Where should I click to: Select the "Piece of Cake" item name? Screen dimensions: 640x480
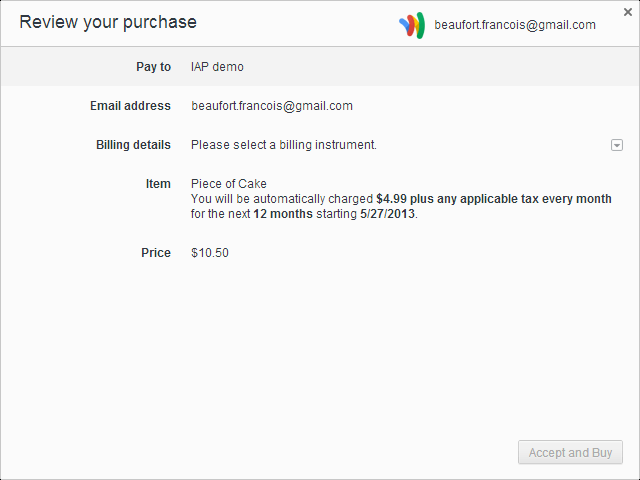pyautogui.click(x=228, y=184)
